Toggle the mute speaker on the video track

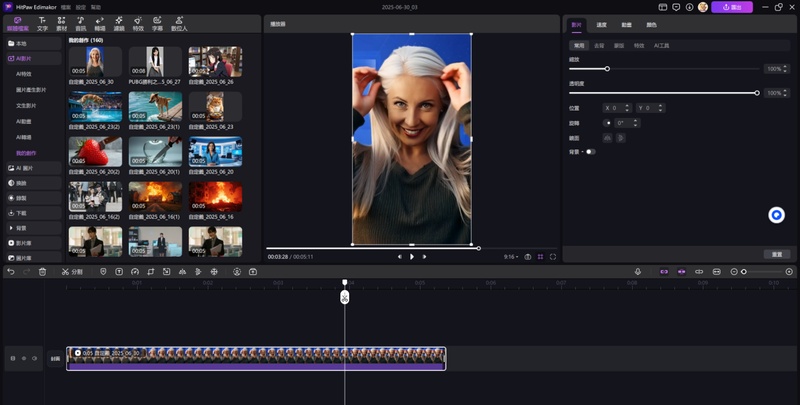click(x=34, y=359)
